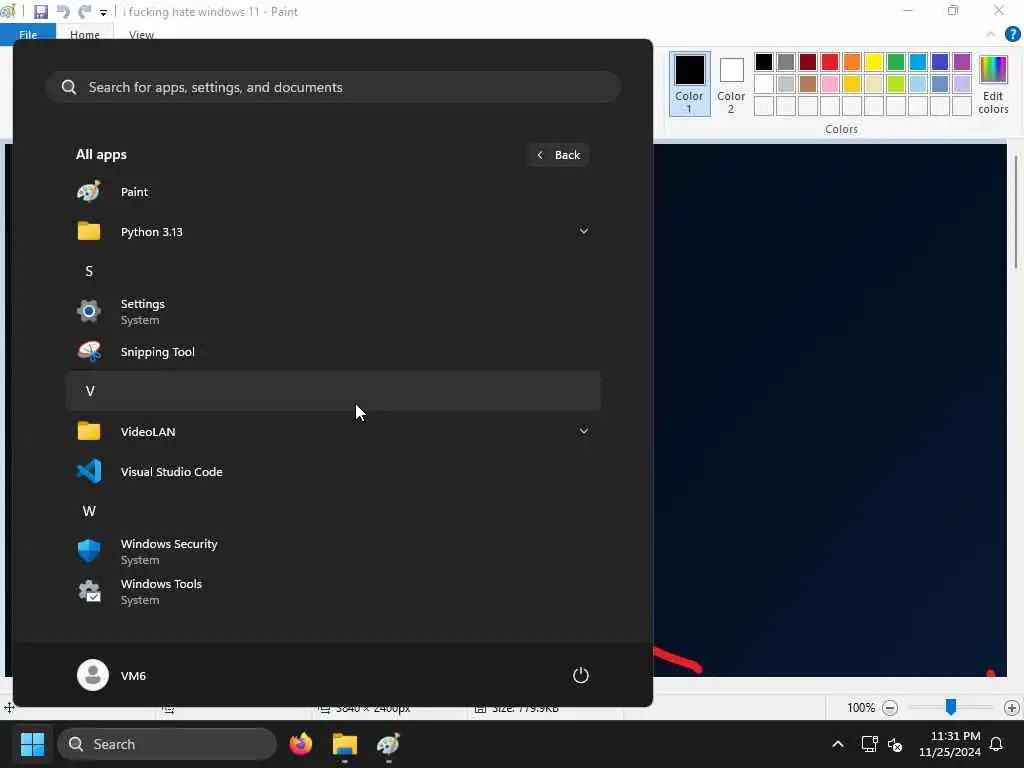Click the Redo icon in Paint title bar

click(x=84, y=12)
